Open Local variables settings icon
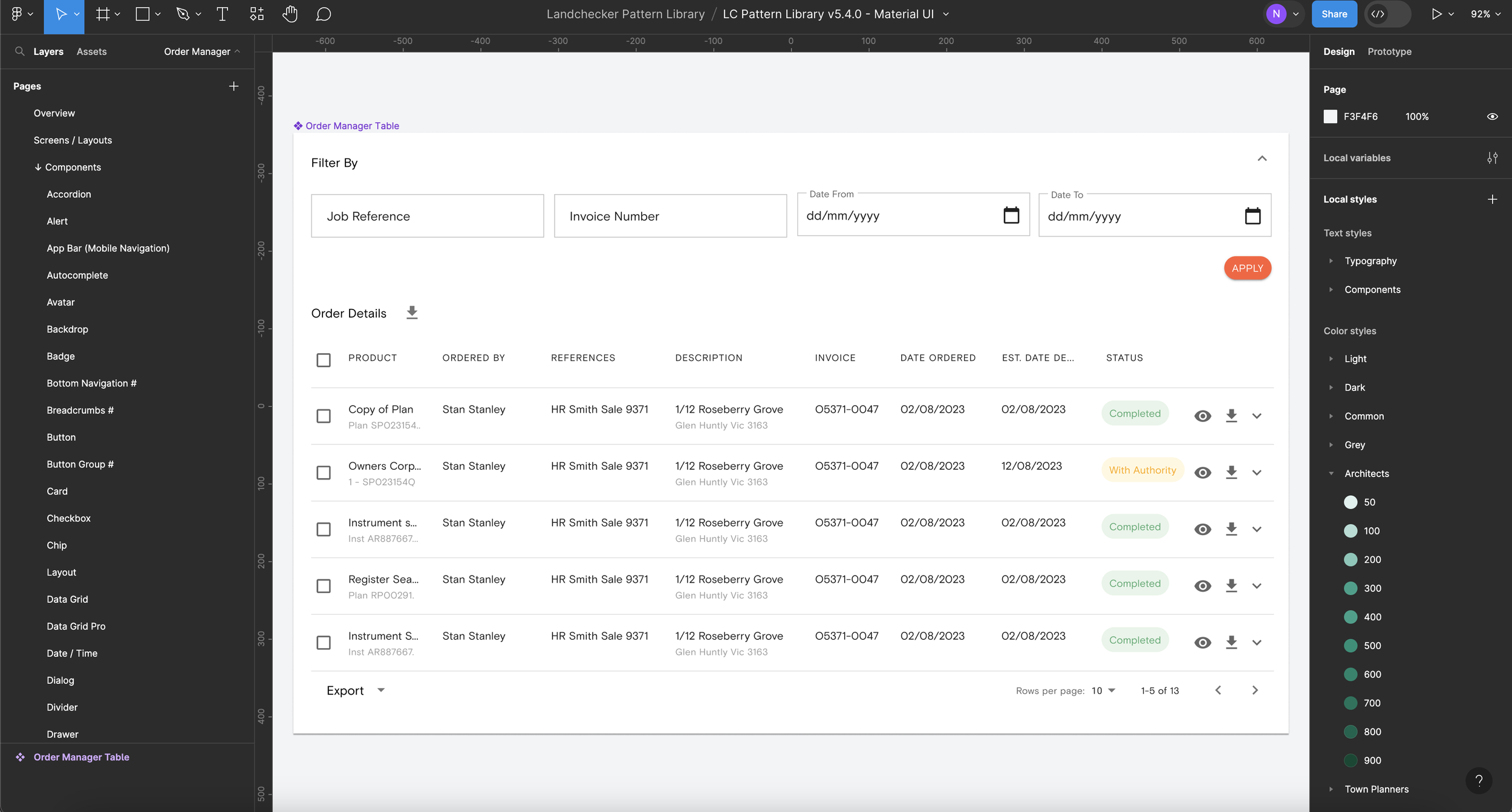 [1493, 157]
